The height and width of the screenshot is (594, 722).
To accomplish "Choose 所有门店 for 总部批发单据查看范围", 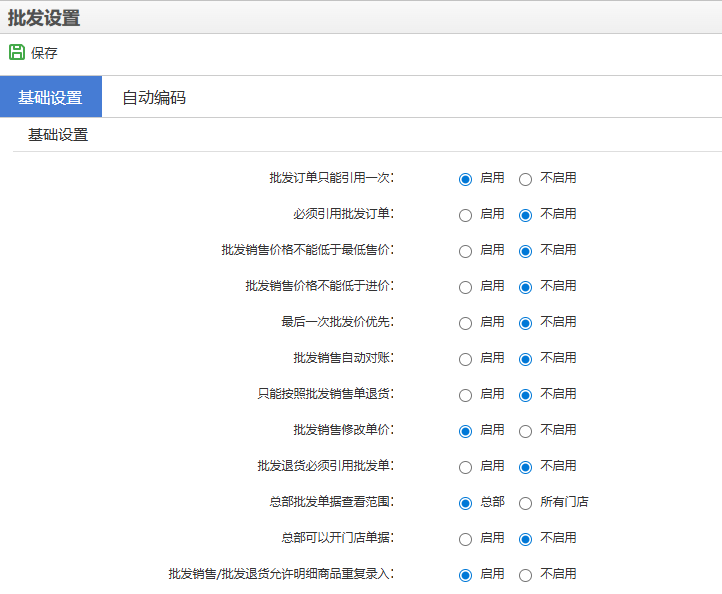I will 525,503.
